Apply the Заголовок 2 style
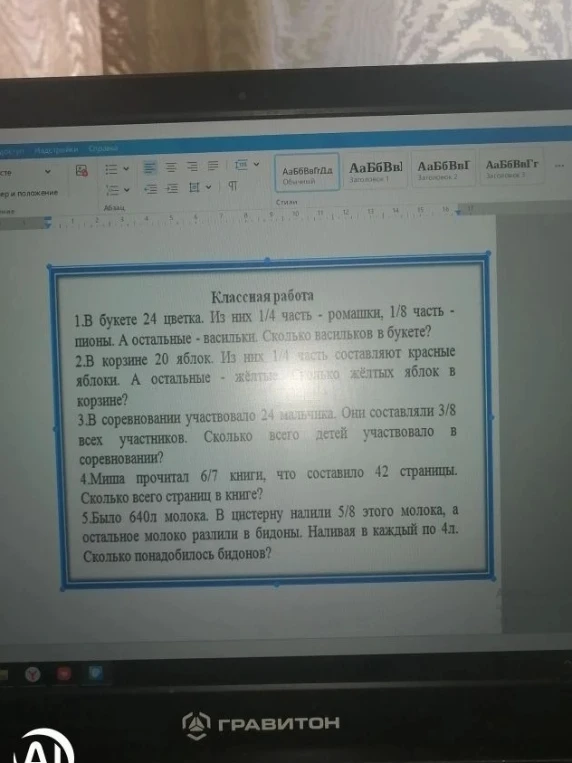 tap(443, 169)
